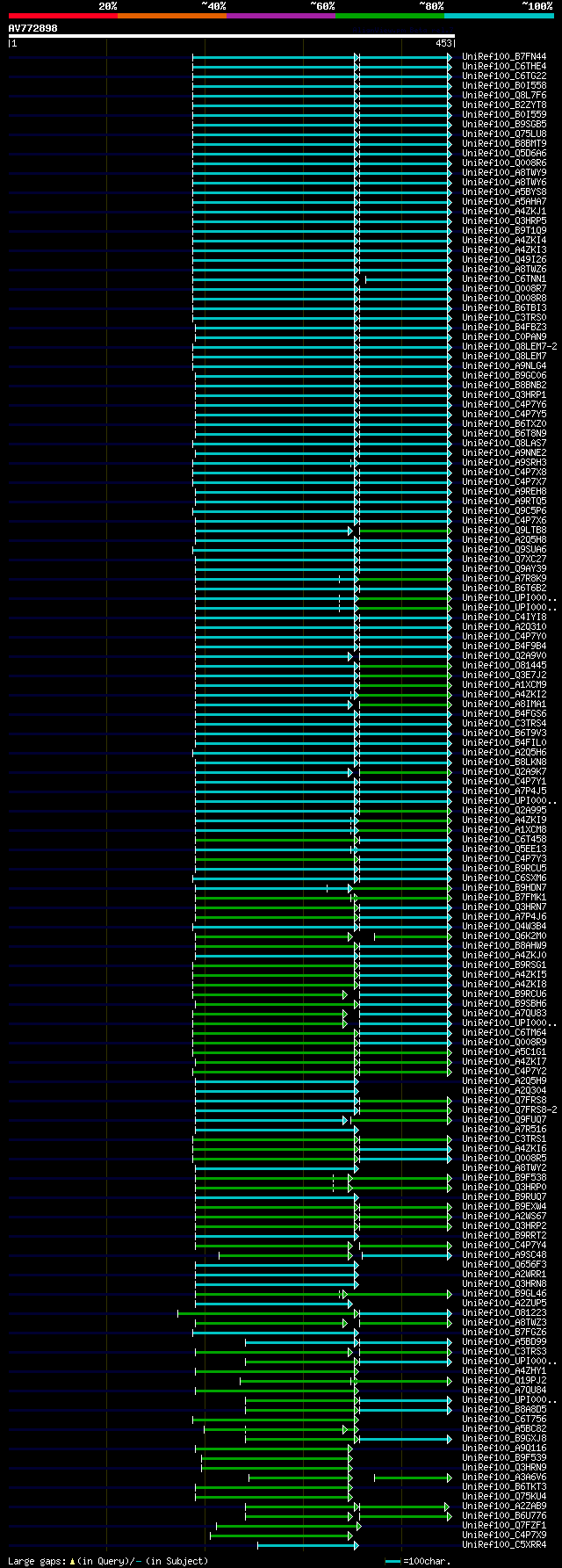The height and width of the screenshot is (1568, 562).
Task: Click the orange ~40% identity legend segment
Action: (x=171, y=16)
